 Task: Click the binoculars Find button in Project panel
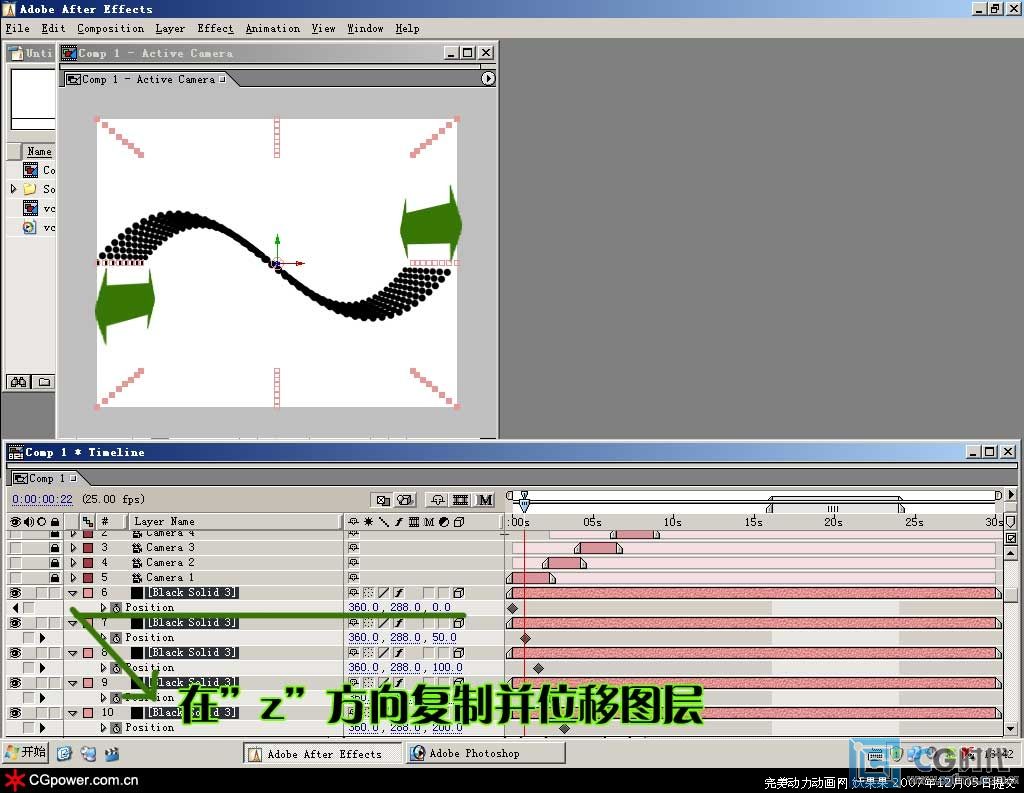(17, 382)
